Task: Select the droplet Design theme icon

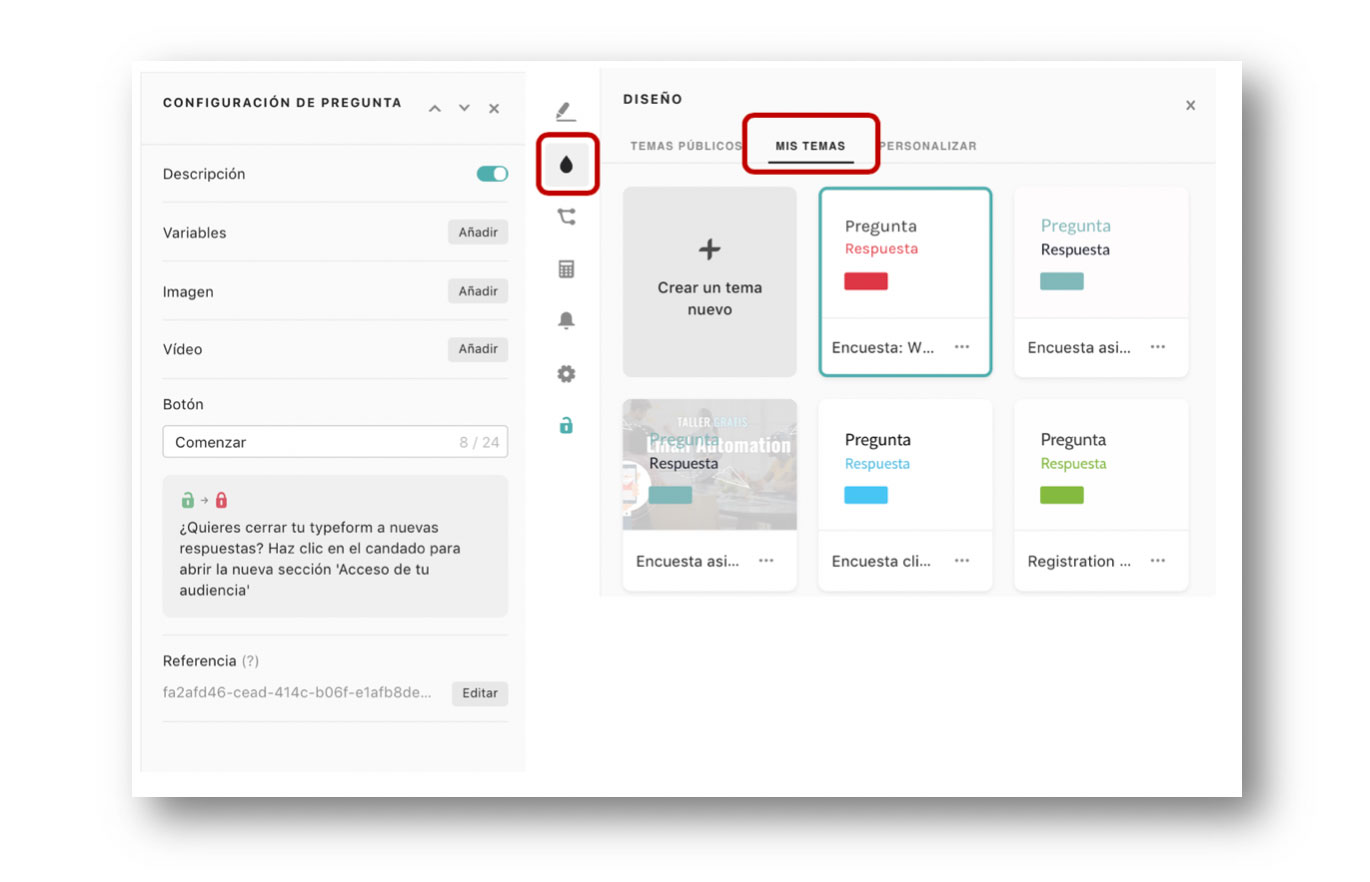Action: coord(566,164)
